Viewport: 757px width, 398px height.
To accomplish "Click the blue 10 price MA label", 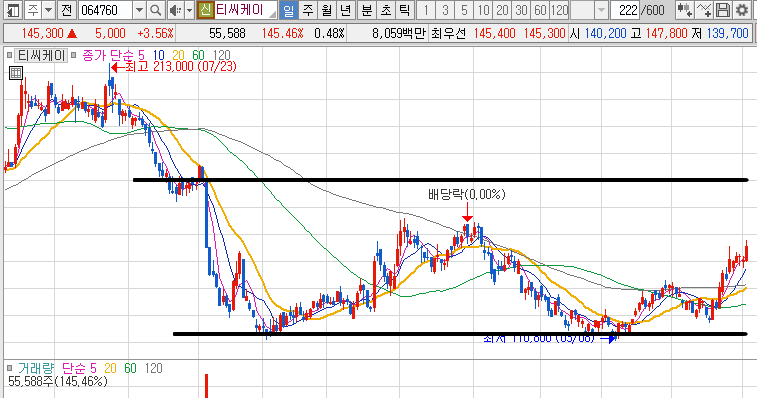I will tap(159, 55).
